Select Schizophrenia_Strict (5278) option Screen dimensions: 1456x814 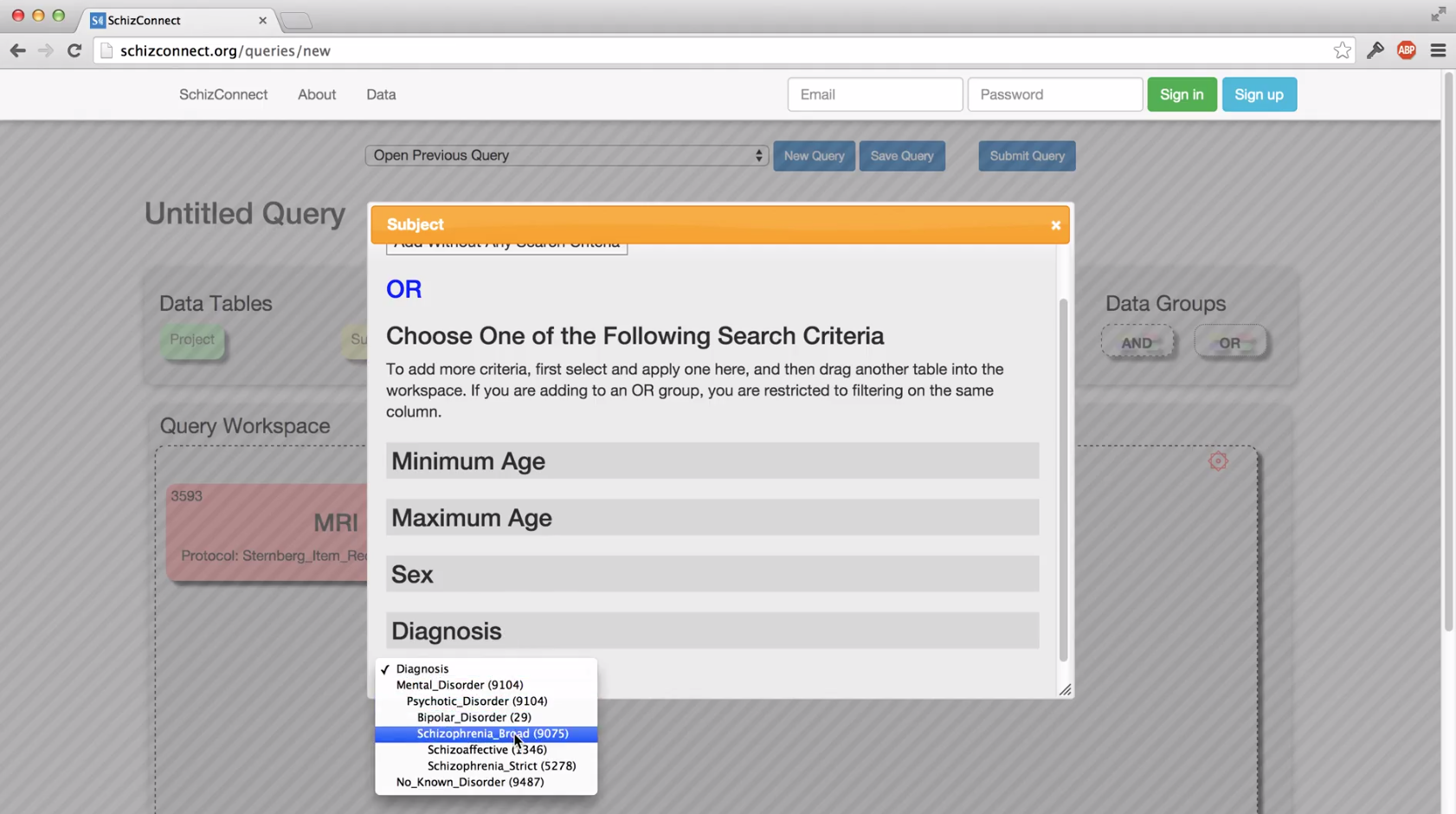(x=486, y=766)
